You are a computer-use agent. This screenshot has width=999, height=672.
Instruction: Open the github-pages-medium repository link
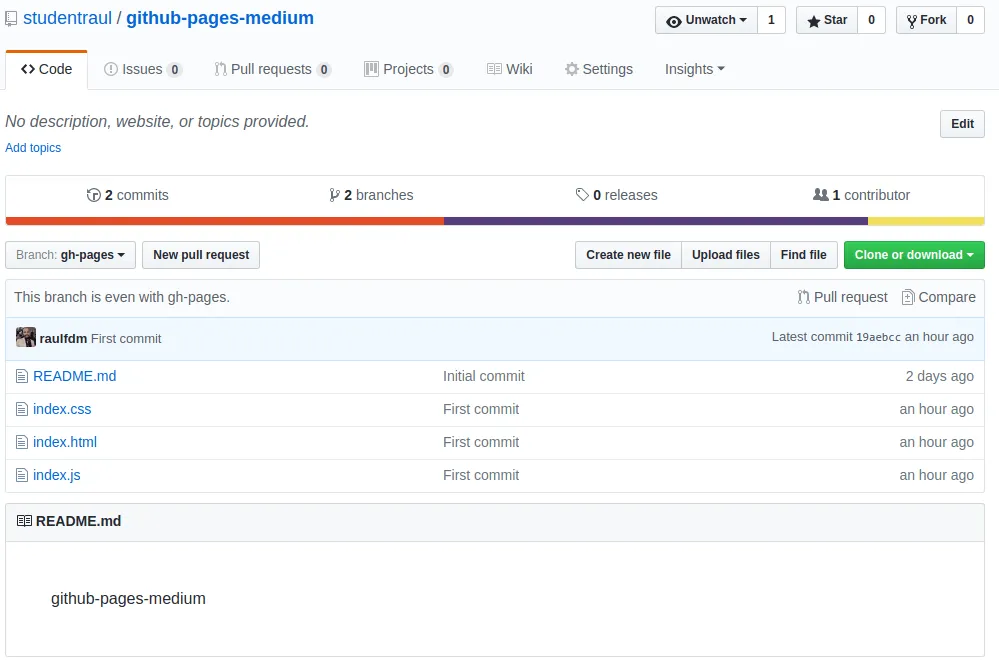[220, 18]
